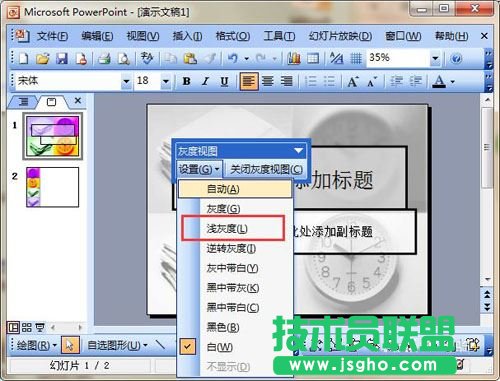This screenshot has width=500, height=381.
Task: Align text to center
Action: (267, 81)
